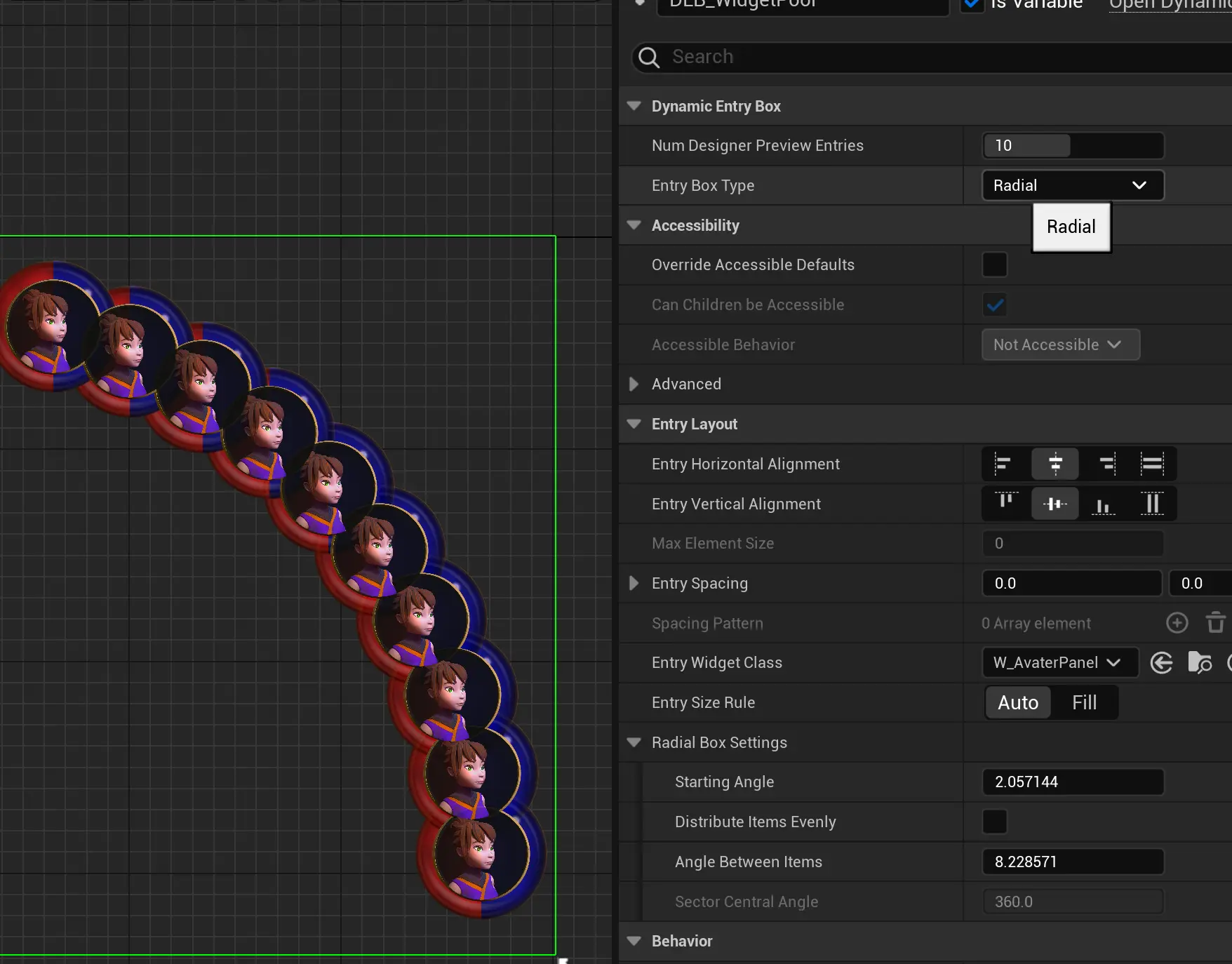Expand the Advanced accessibility section

click(x=634, y=384)
